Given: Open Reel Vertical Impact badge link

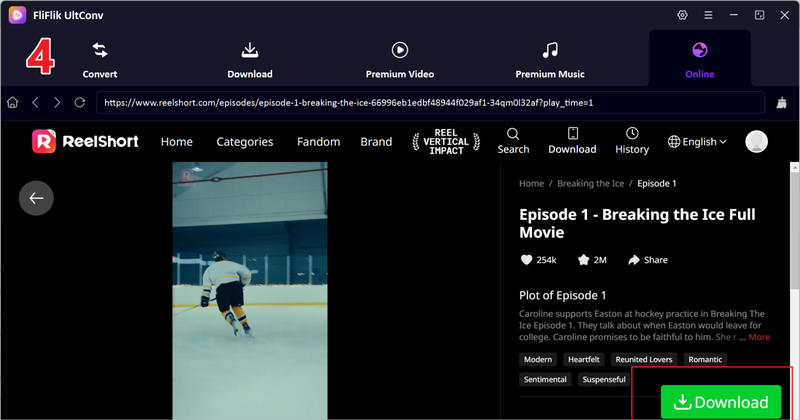Looking at the screenshot, I should [x=446, y=142].
